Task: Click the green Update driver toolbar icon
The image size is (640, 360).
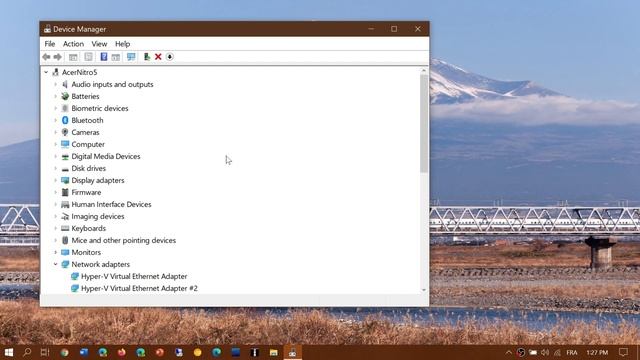Action: pyautogui.click(x=147, y=57)
